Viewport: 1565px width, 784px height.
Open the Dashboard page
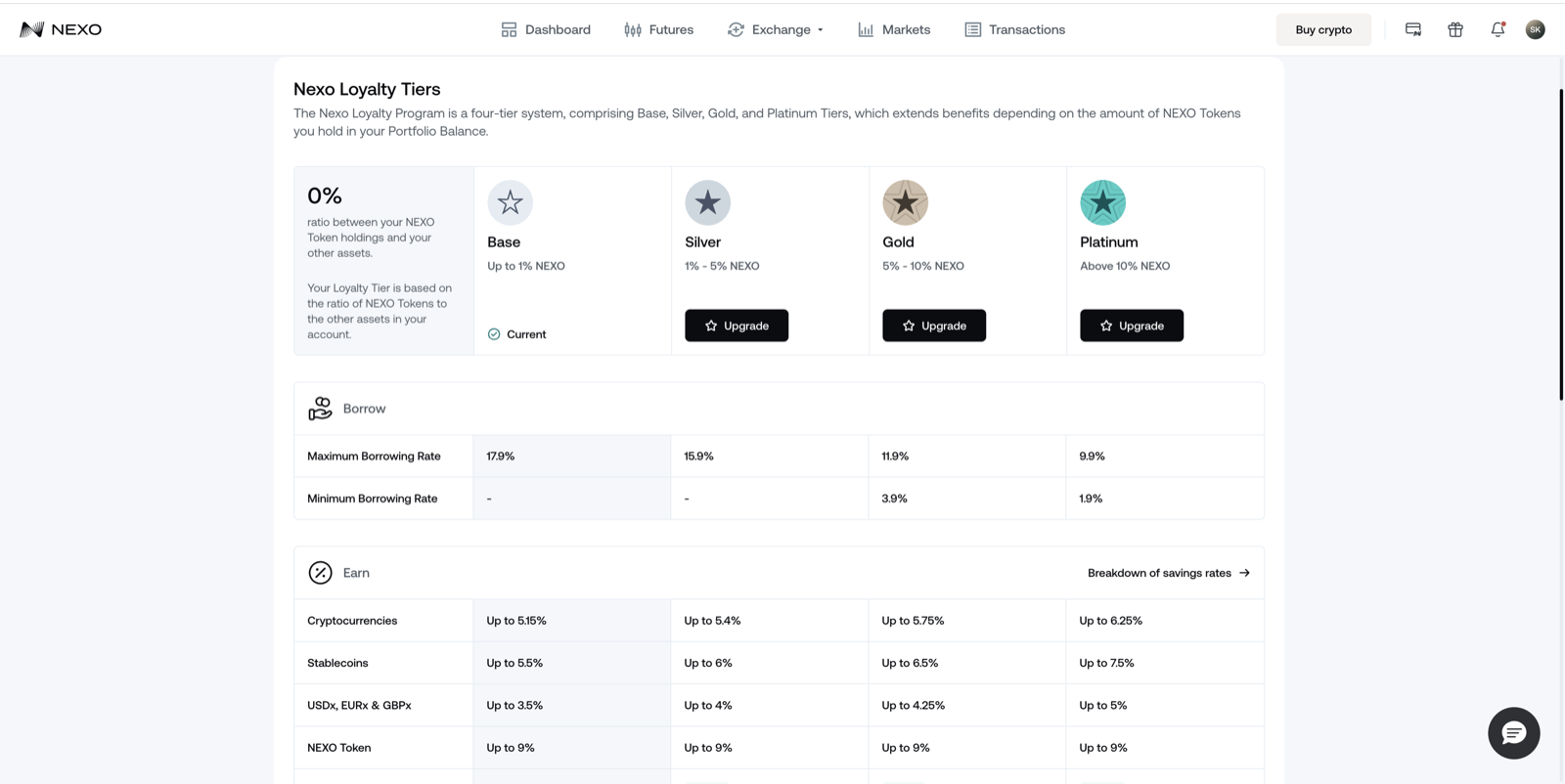(546, 29)
